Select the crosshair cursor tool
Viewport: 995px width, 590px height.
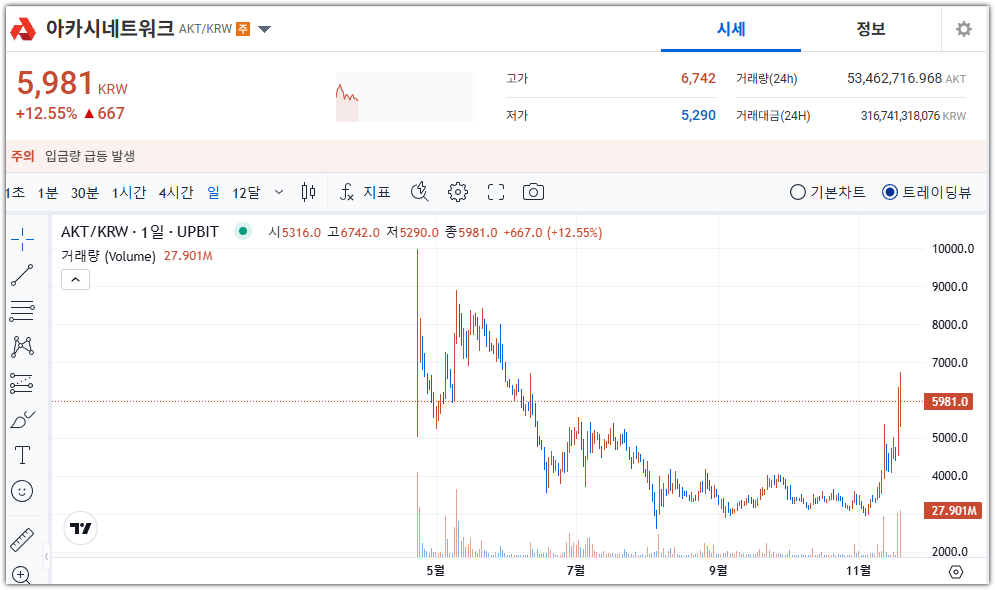[22, 239]
